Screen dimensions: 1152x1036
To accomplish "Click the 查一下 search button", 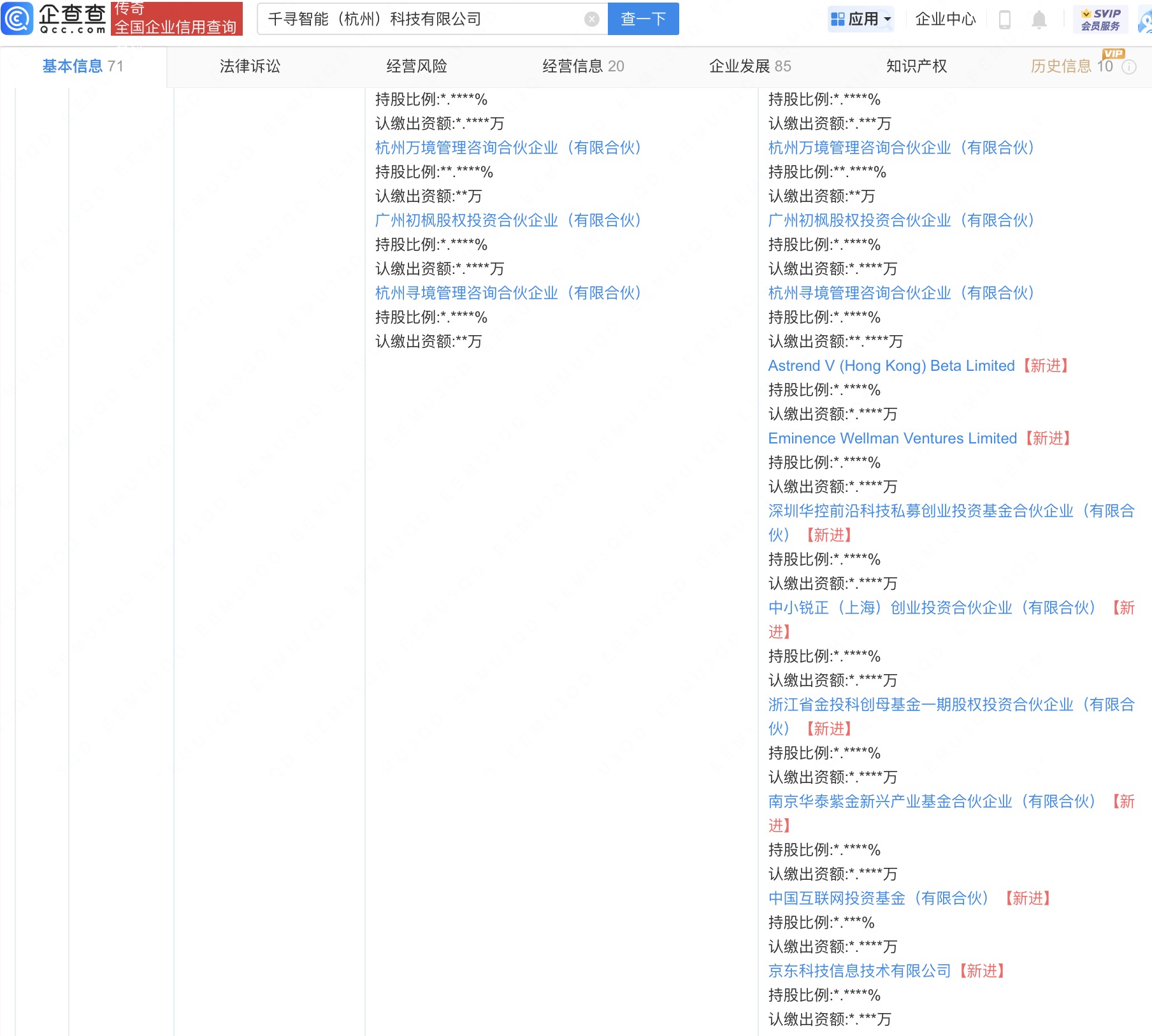I will 643,19.
